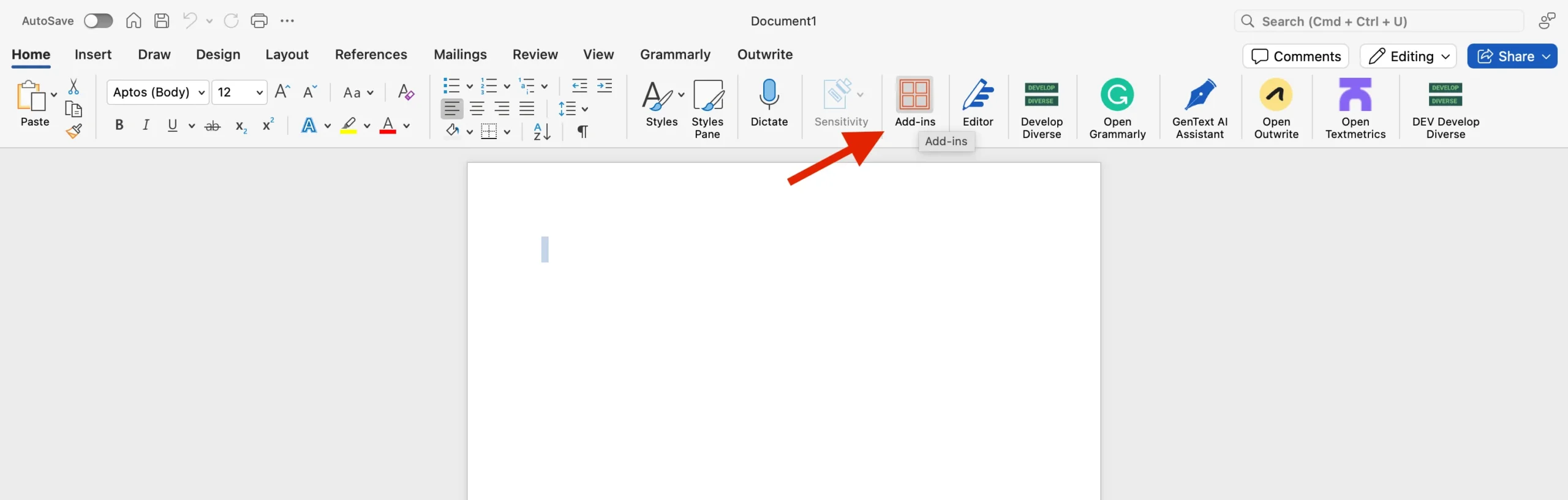
Task: Switch to the Insert tab
Action: 93,55
